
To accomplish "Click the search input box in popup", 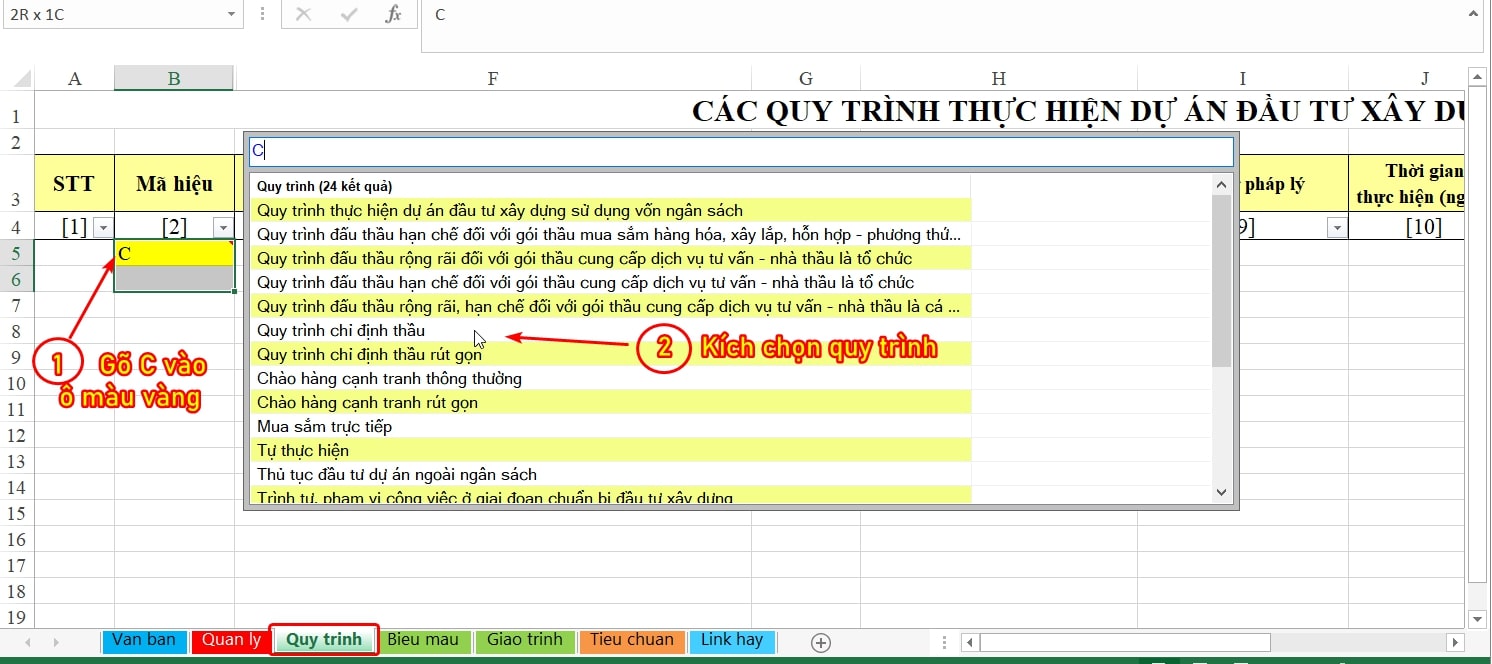I will tap(740, 151).
